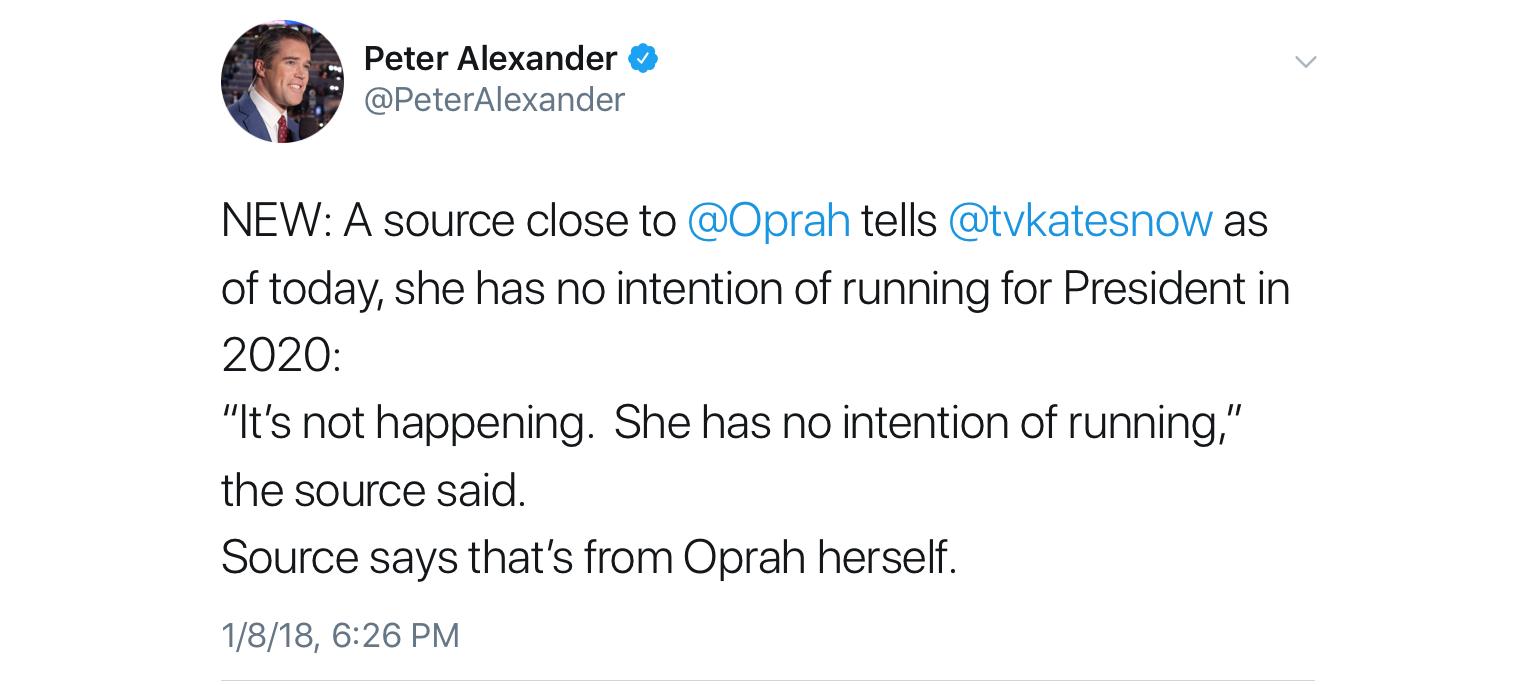Open the tweet options chevron menu

click(x=1305, y=62)
